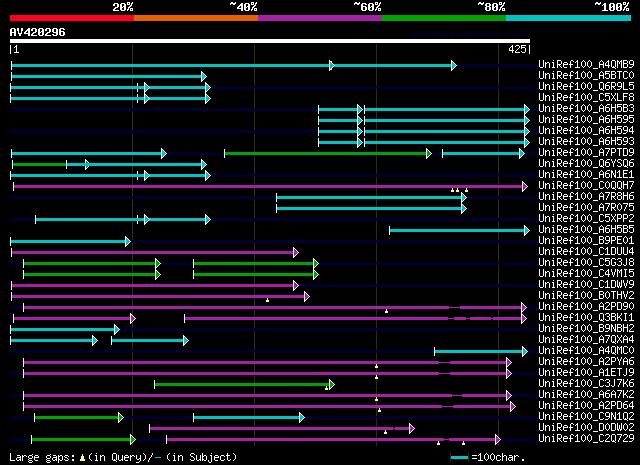Select the UniRef100_C3J7K6 label
Image resolution: width=640 pixels, height=465 pixels.
point(586,384)
